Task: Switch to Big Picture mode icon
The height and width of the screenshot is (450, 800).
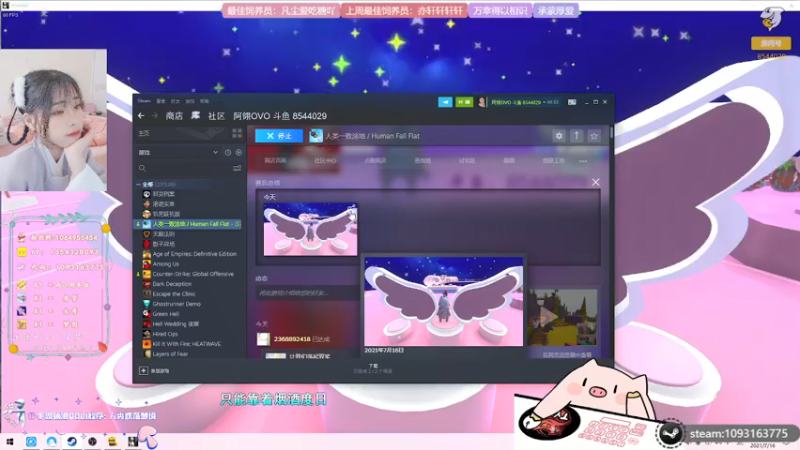Action: coord(572,102)
